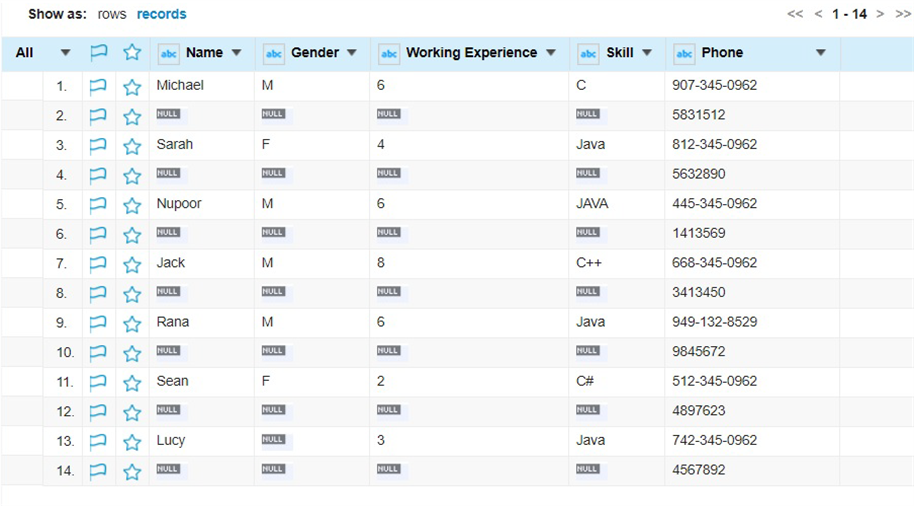Click the star column header icon
915x506 pixels.
pos(132,53)
